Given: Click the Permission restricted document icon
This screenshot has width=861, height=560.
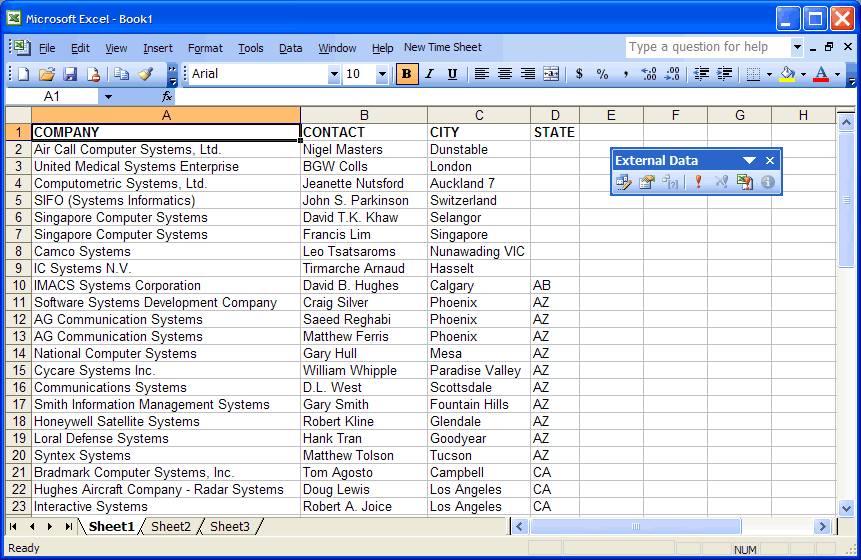Looking at the screenshot, I should 93,74.
